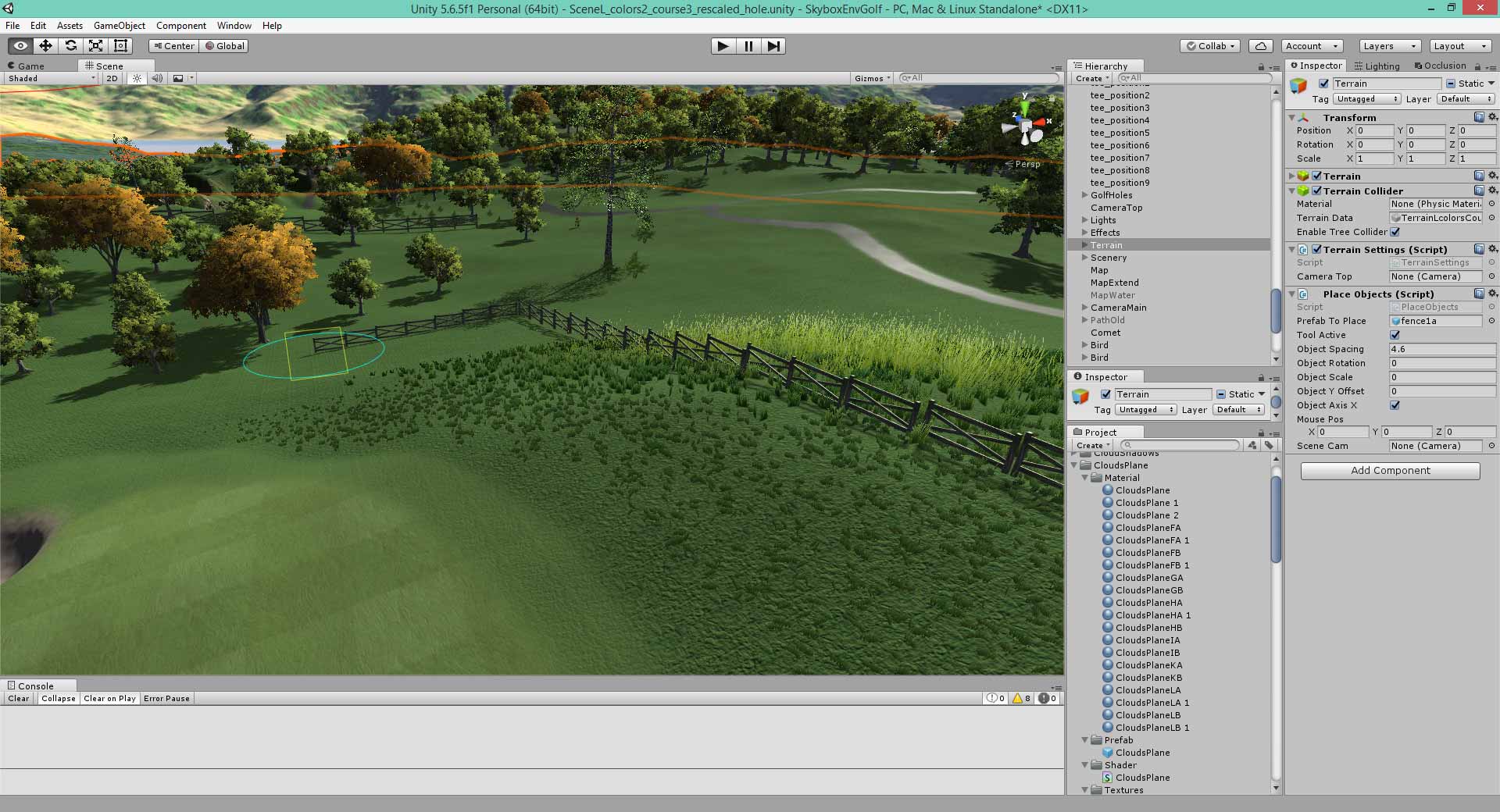Toggle the Tool Active checkbox

point(1395,335)
